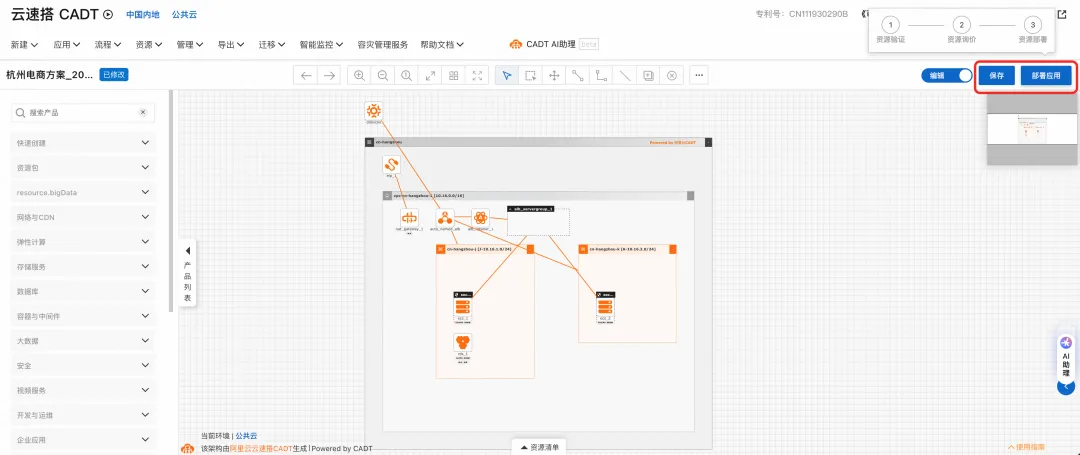This screenshot has width=1080, height=455.
Task: Select the ecs server node in cn-hangzhou-j zone
Action: point(462,306)
